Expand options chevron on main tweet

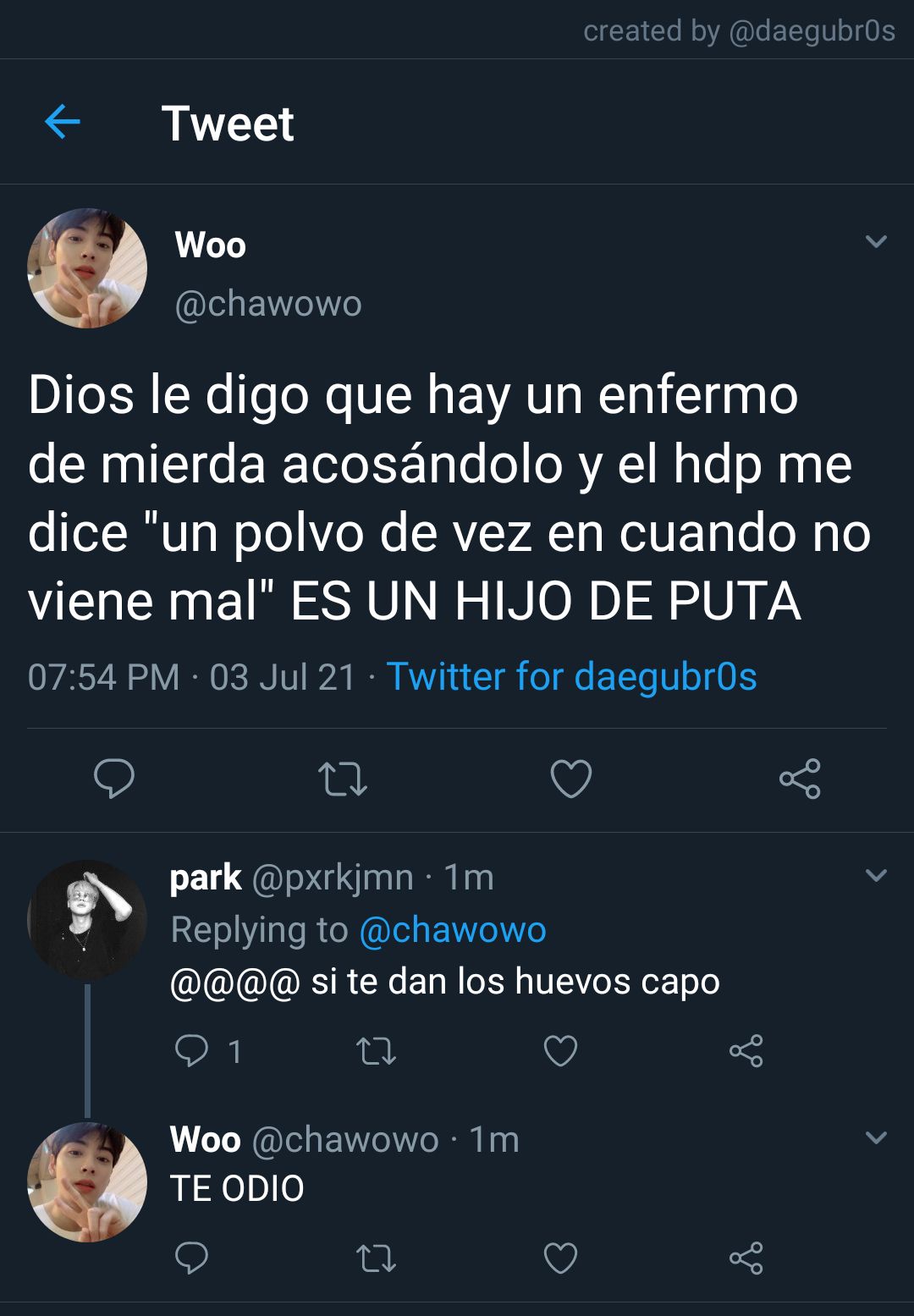click(x=877, y=242)
